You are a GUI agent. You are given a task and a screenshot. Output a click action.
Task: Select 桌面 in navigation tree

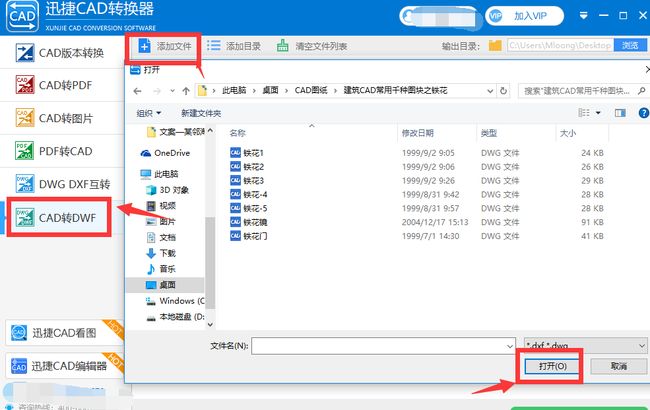tap(165, 285)
